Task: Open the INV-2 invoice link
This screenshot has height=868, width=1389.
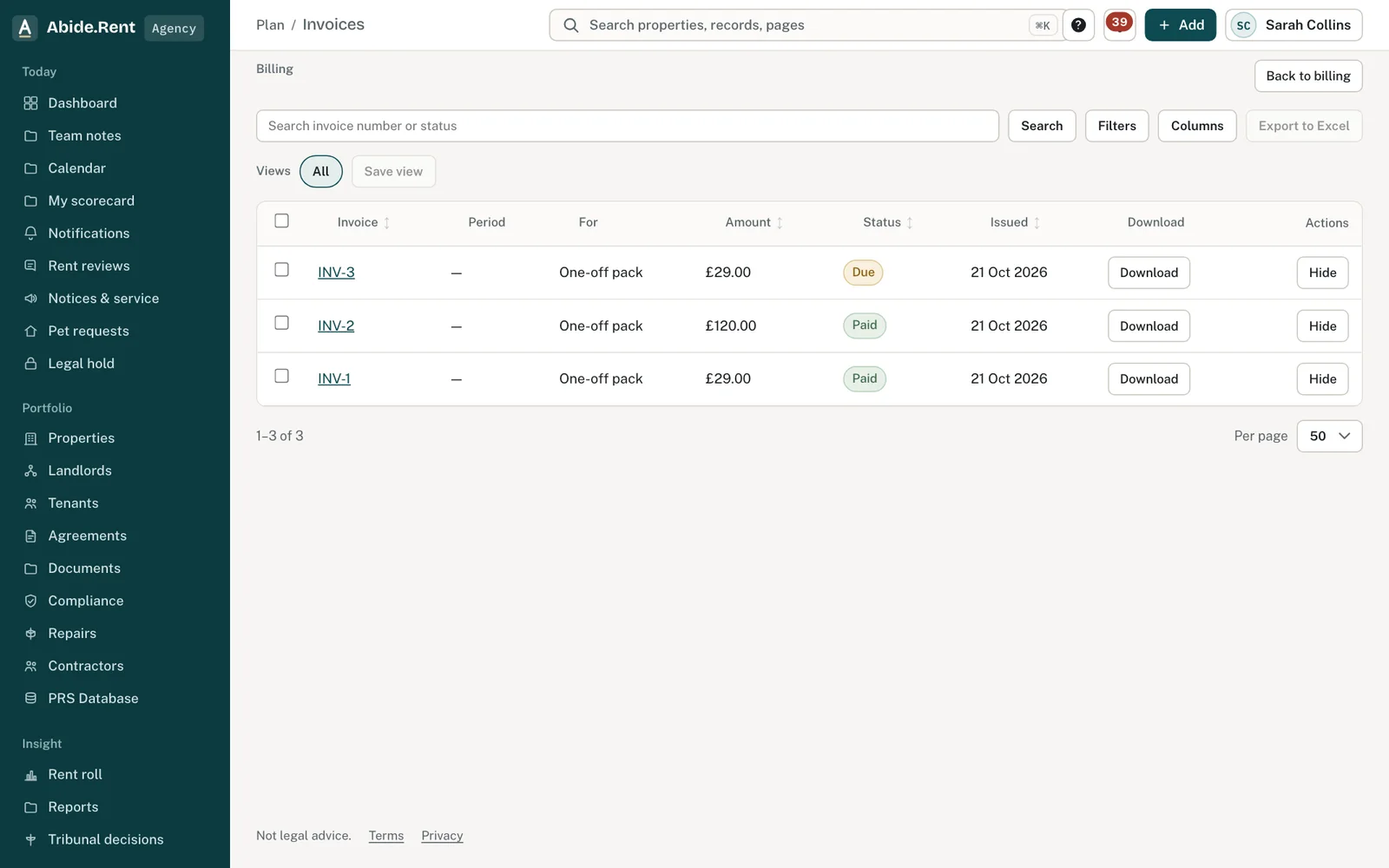Action: (x=336, y=325)
